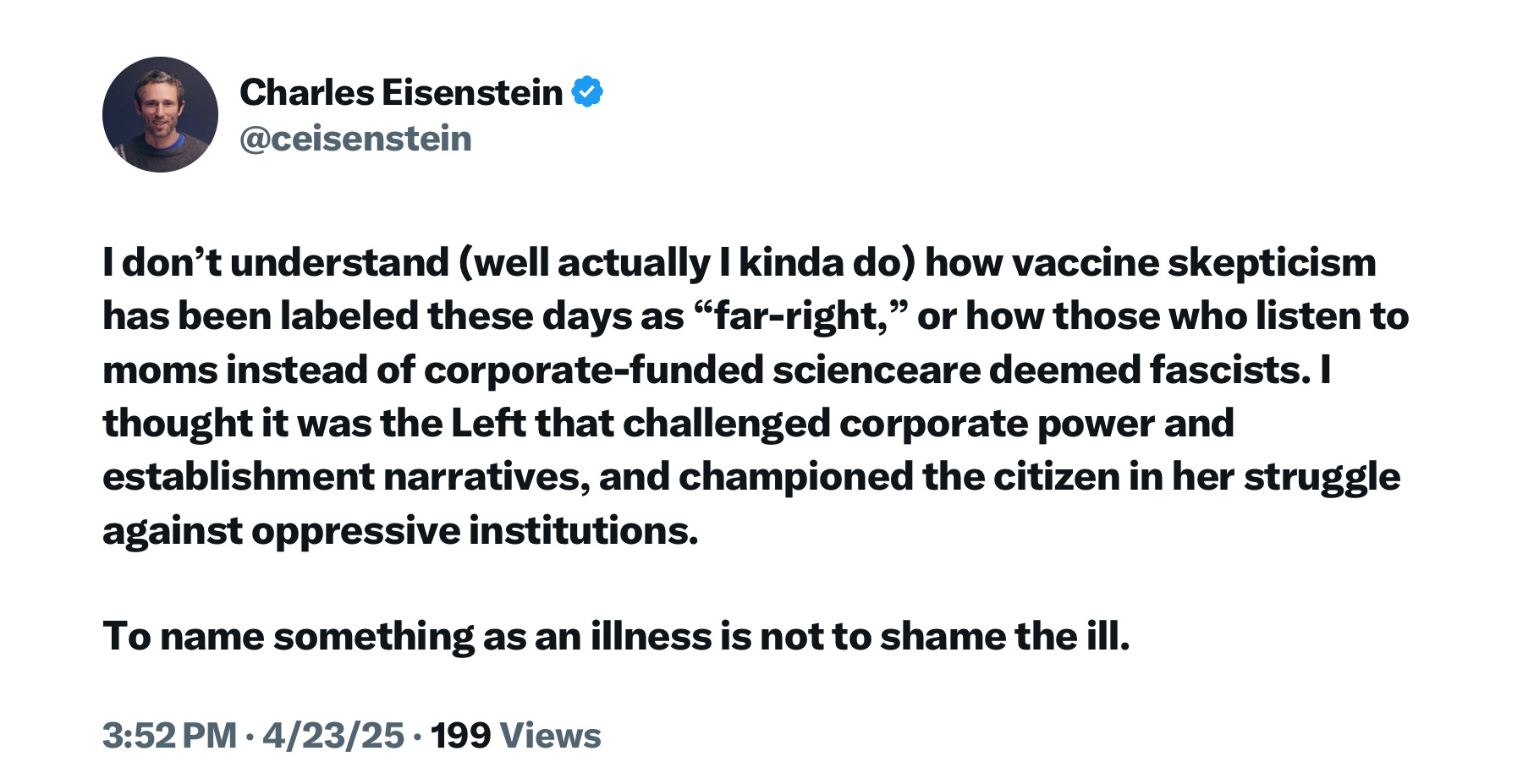Click the phrase oppressive institutions

[475, 531]
